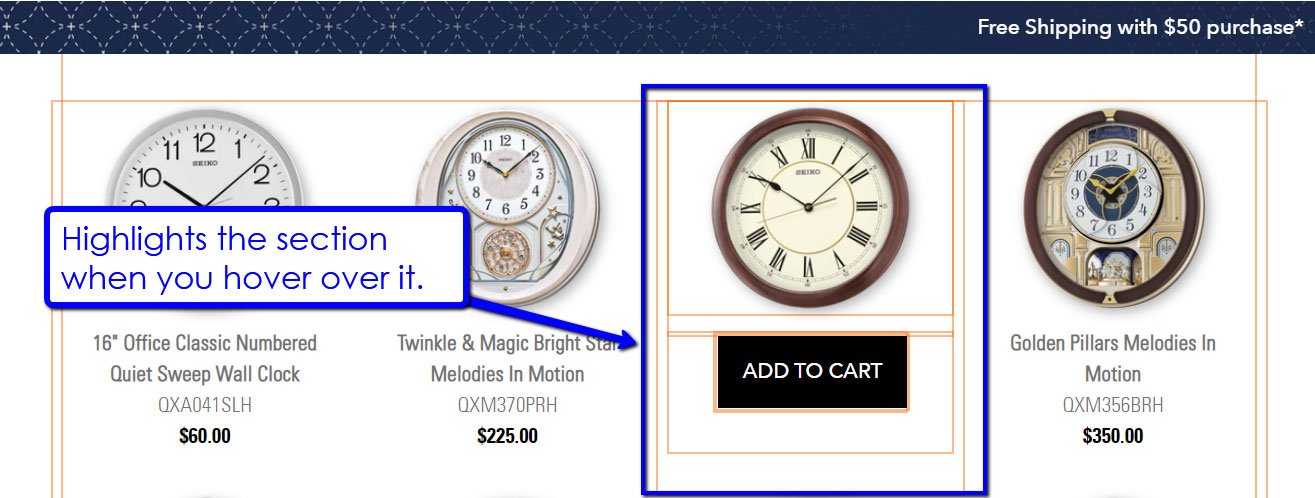This screenshot has width=1315, height=498.
Task: Click the blue arrow pointing to ADD TO CART
Action: tap(550, 322)
